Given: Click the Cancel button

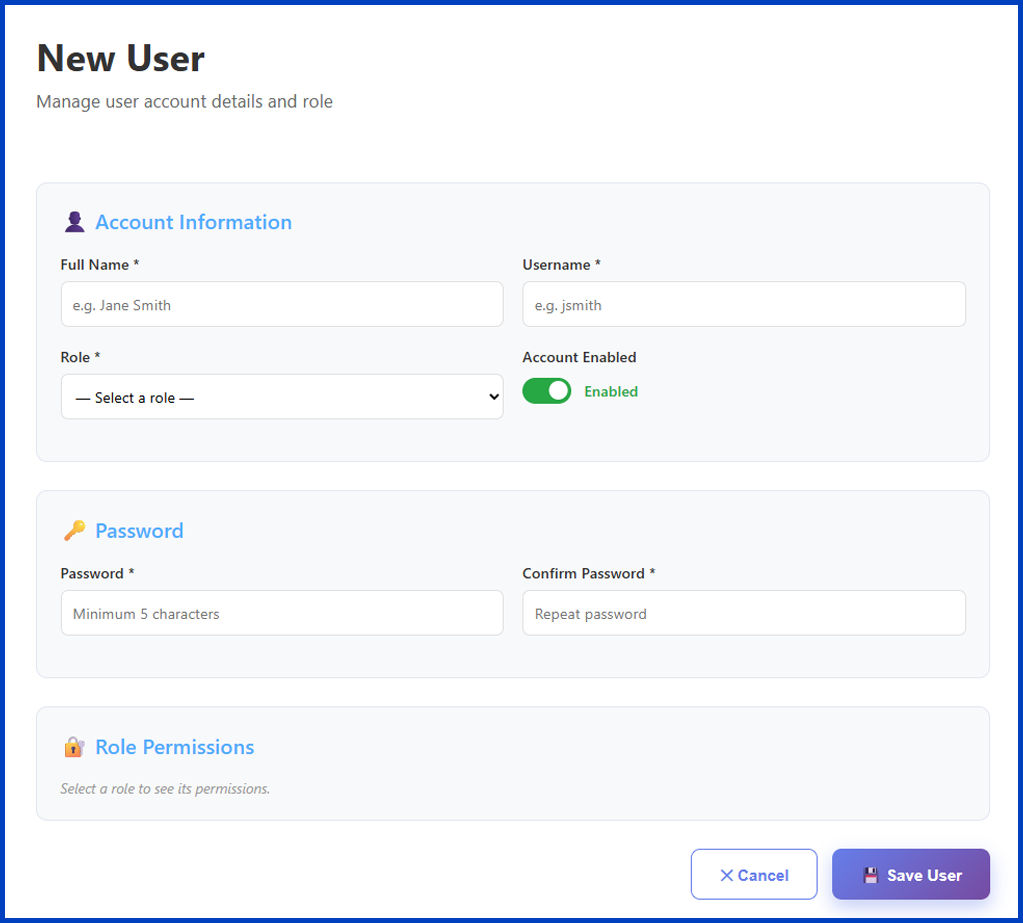Looking at the screenshot, I should (x=754, y=874).
